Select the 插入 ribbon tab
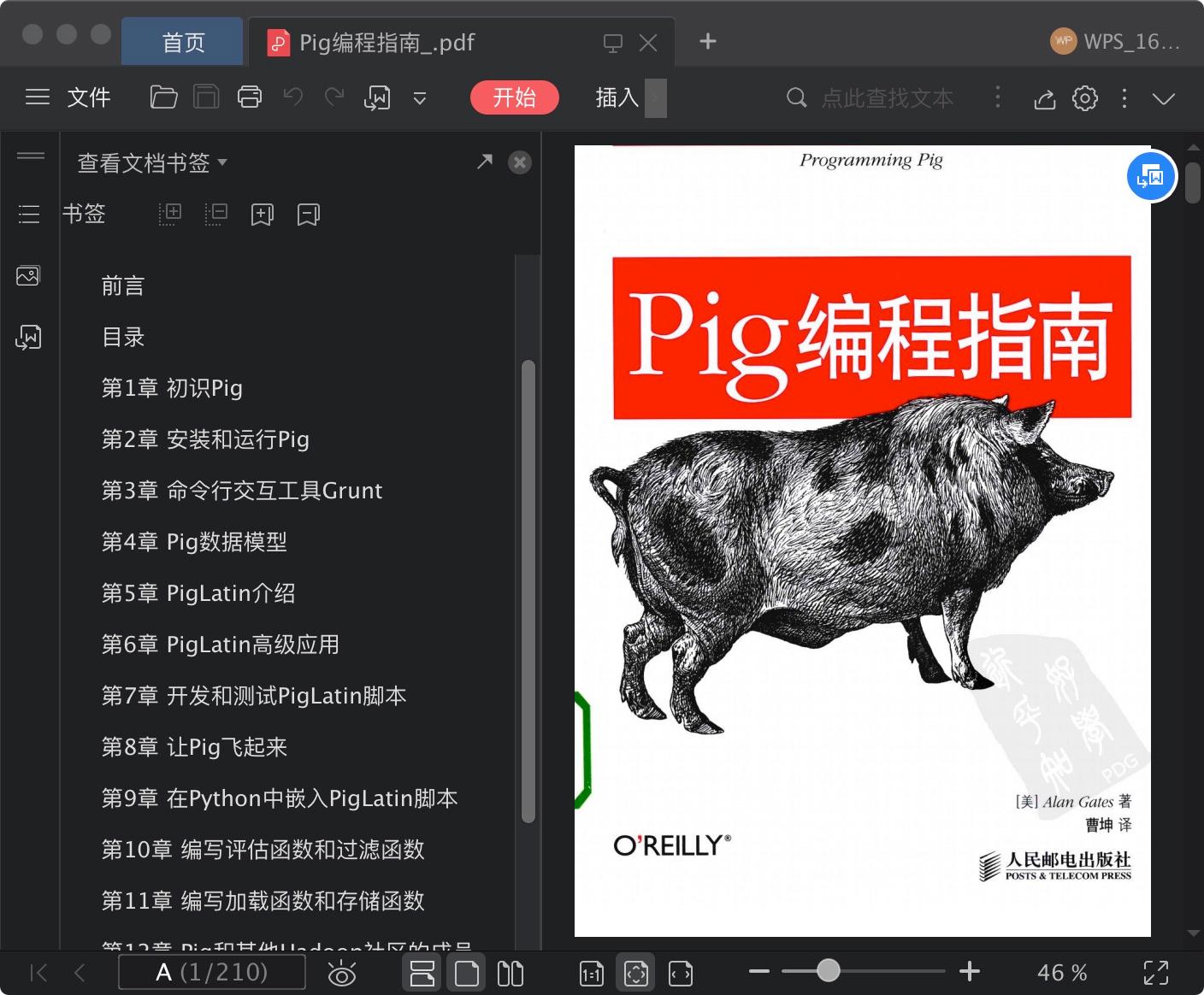 click(617, 97)
